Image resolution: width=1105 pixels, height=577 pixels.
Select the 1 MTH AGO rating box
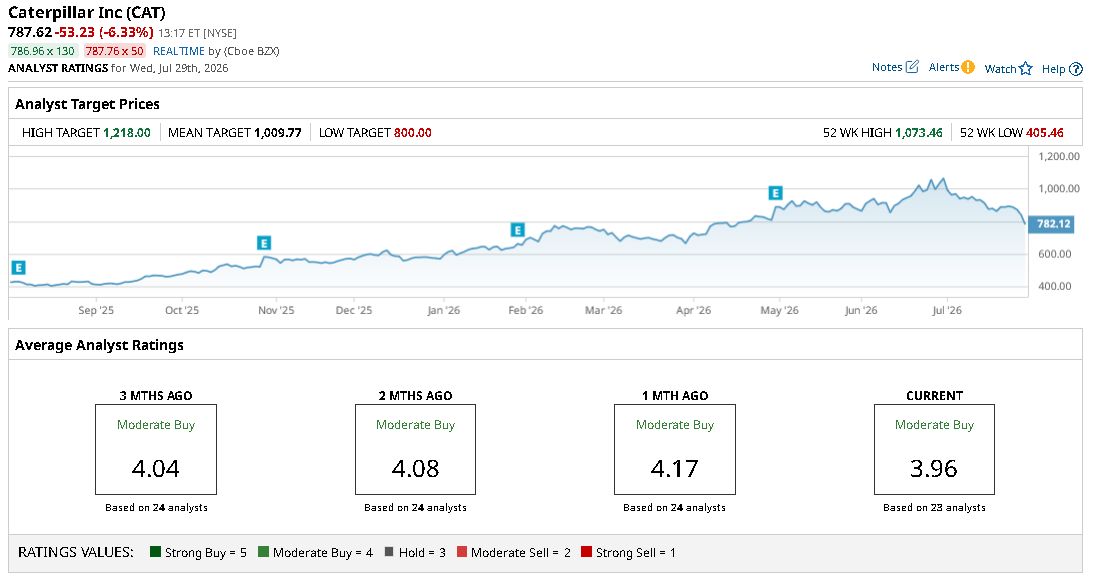click(674, 449)
